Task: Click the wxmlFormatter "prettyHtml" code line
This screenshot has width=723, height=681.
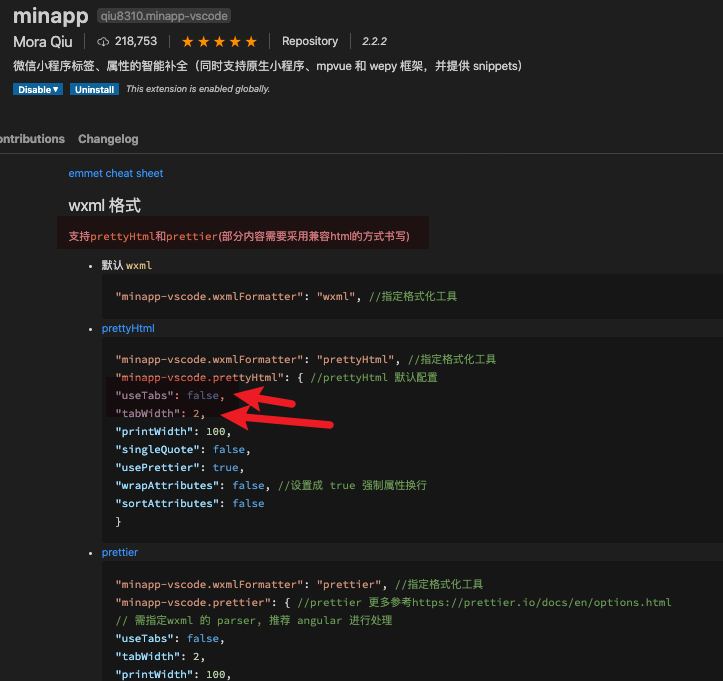Action: coord(306,360)
